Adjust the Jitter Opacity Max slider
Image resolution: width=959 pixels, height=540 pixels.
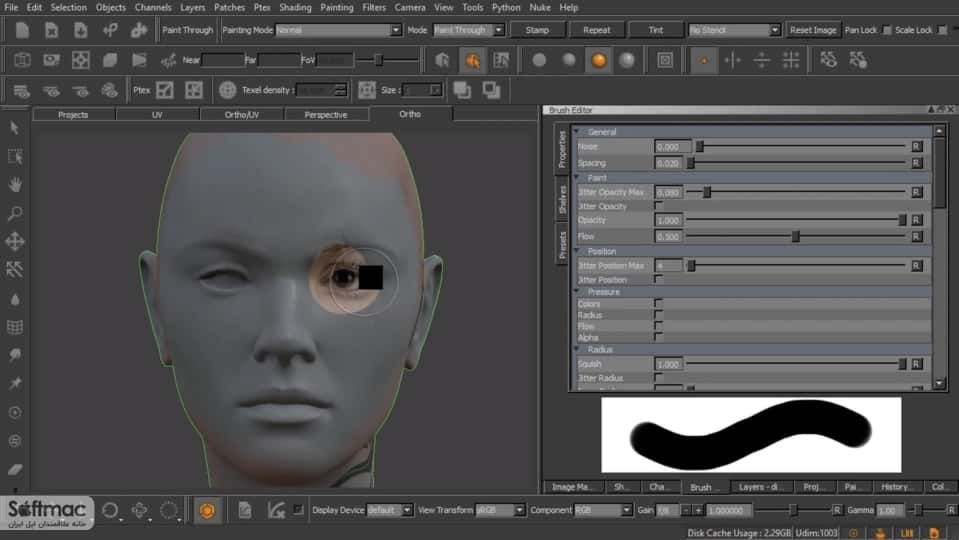pyautogui.click(x=706, y=192)
